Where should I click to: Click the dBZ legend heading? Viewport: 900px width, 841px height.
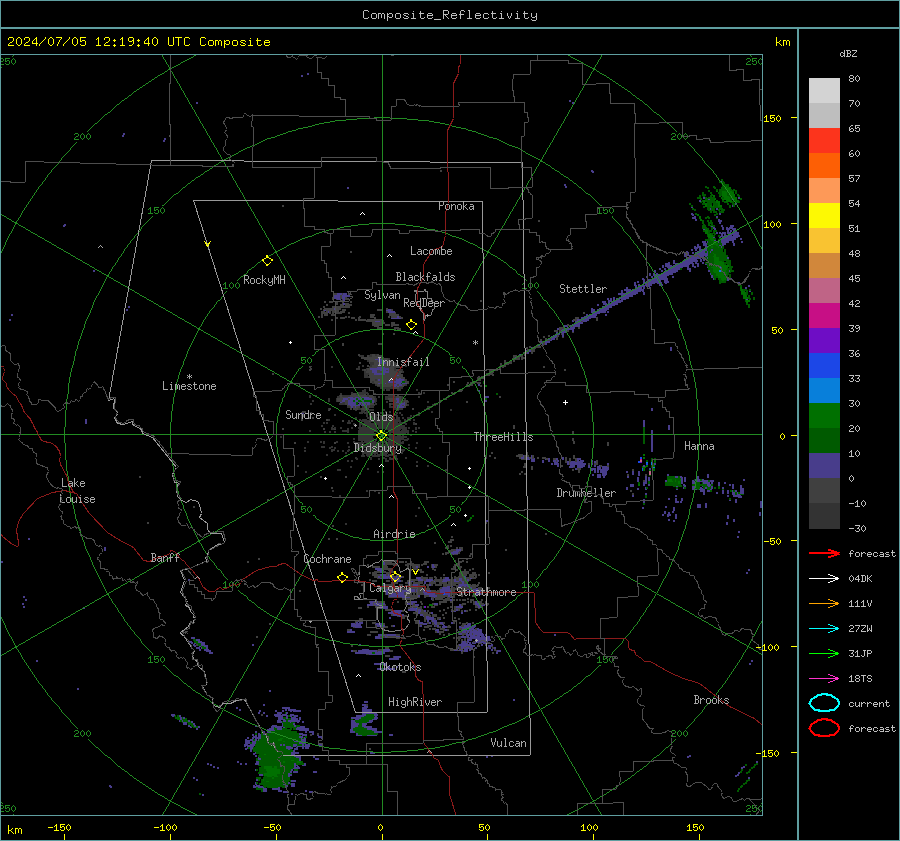point(848,53)
